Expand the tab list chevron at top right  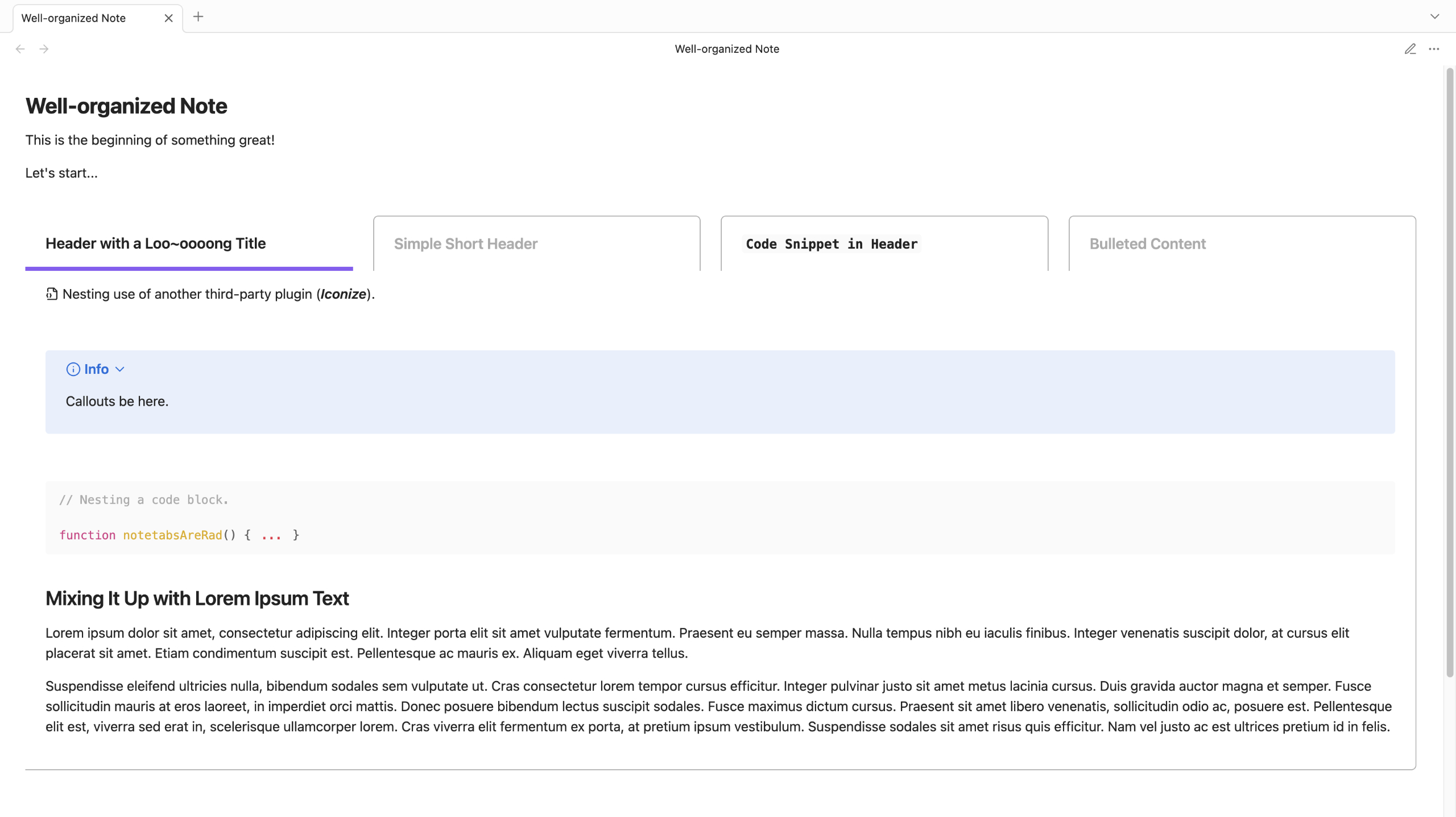tap(1434, 16)
